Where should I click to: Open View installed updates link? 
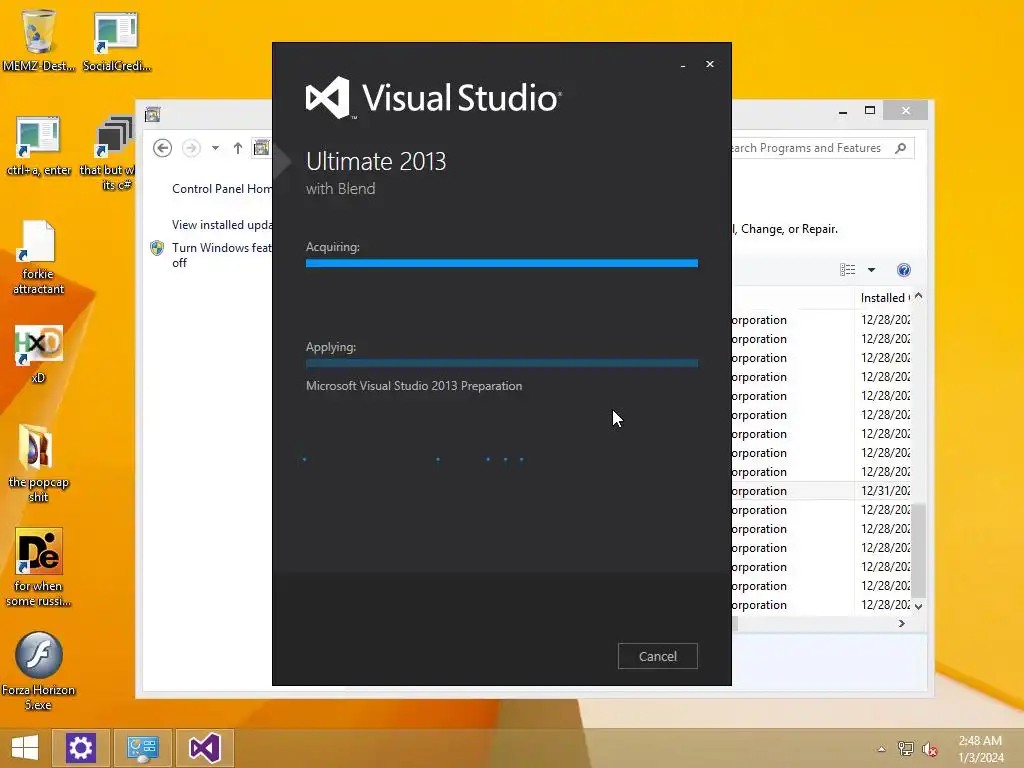222,225
